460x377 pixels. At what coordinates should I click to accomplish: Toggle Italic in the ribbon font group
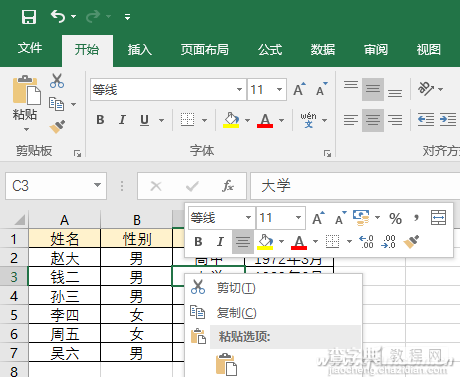(x=122, y=120)
